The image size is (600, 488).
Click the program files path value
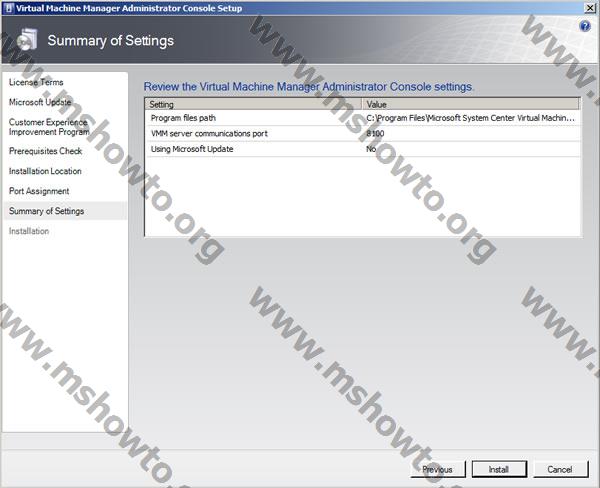pos(470,118)
